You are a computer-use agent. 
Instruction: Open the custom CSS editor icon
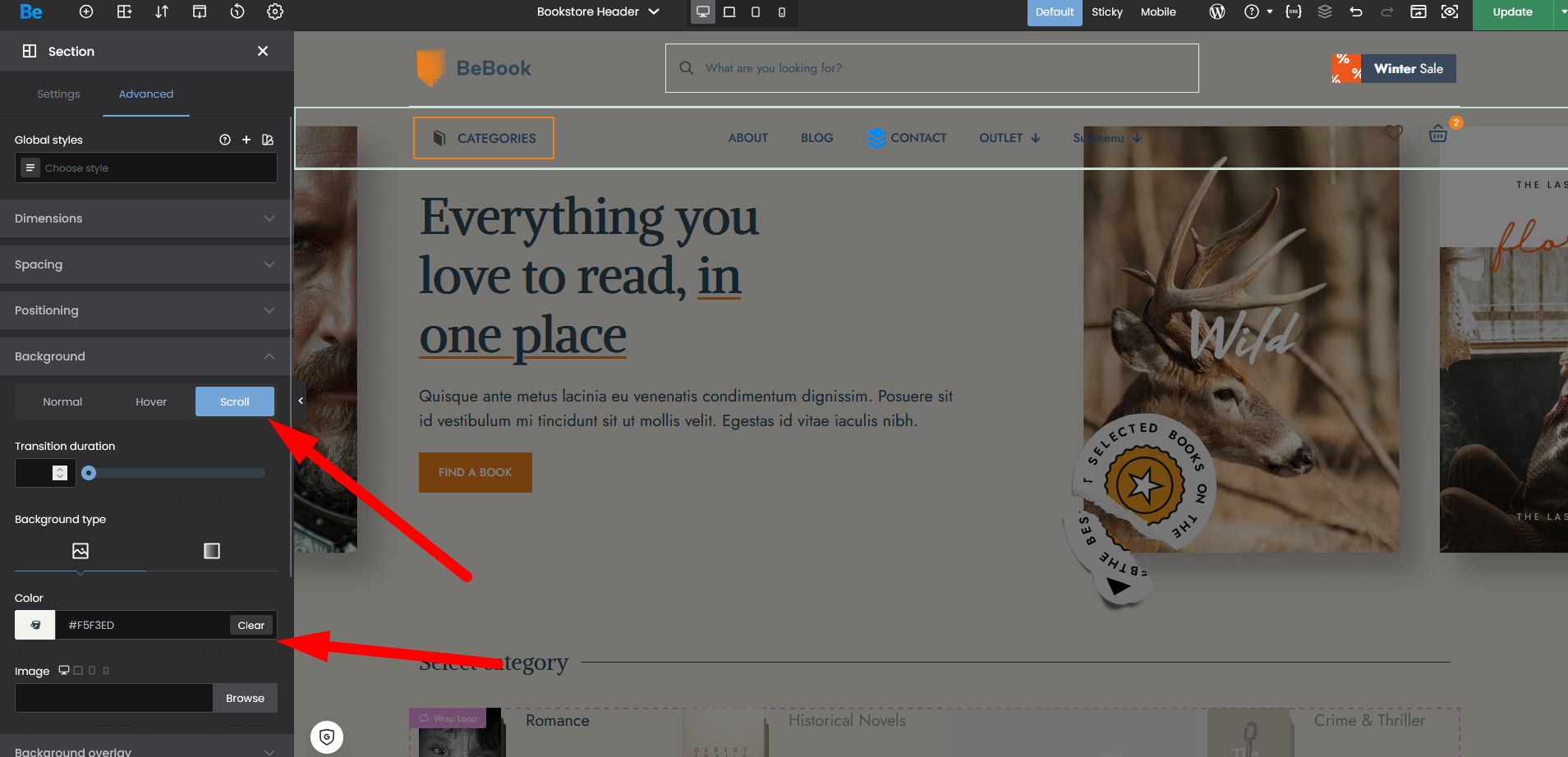1293,11
